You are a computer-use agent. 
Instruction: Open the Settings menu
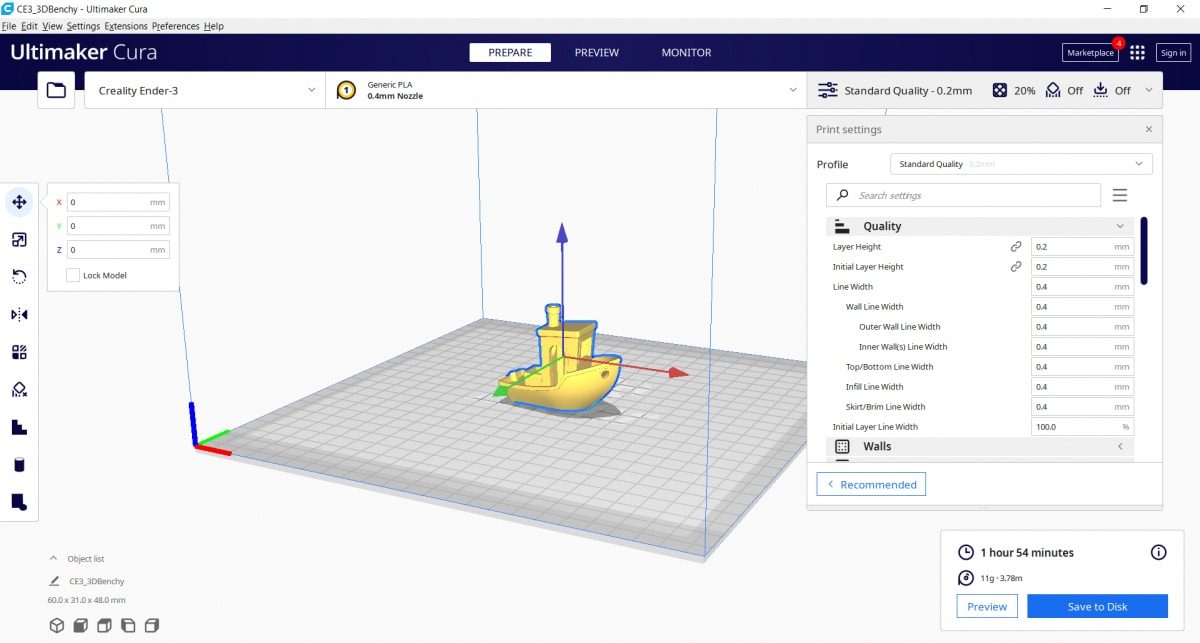point(83,26)
